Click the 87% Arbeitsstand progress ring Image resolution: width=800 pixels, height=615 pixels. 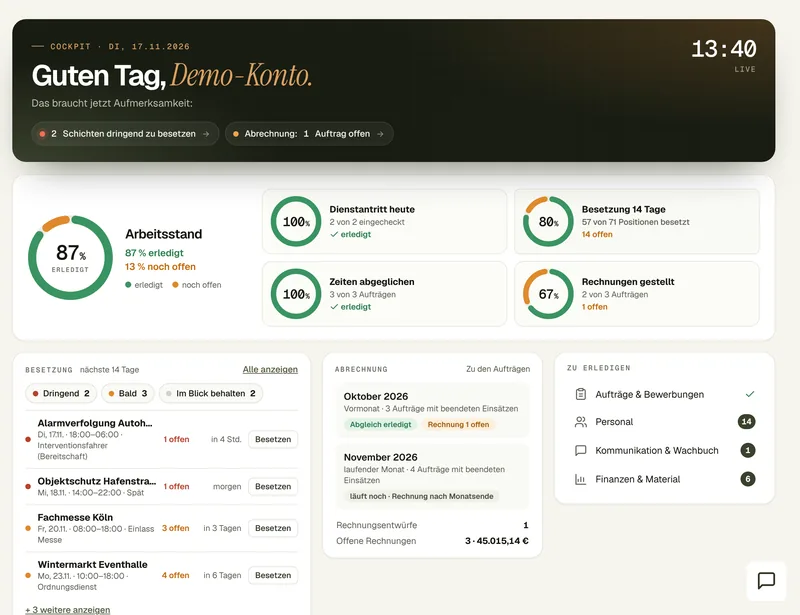pos(70,257)
